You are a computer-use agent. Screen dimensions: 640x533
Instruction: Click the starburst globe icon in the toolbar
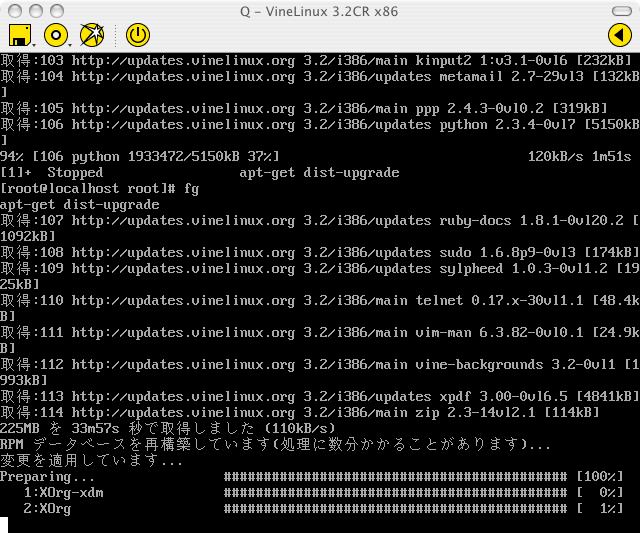click(92, 35)
